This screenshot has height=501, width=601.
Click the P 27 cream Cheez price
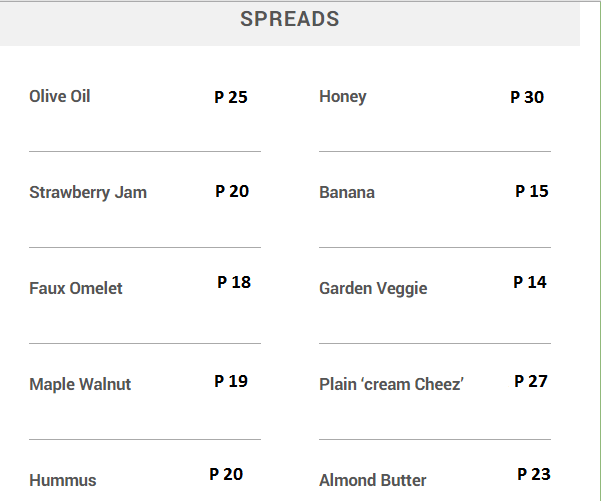pos(531,381)
